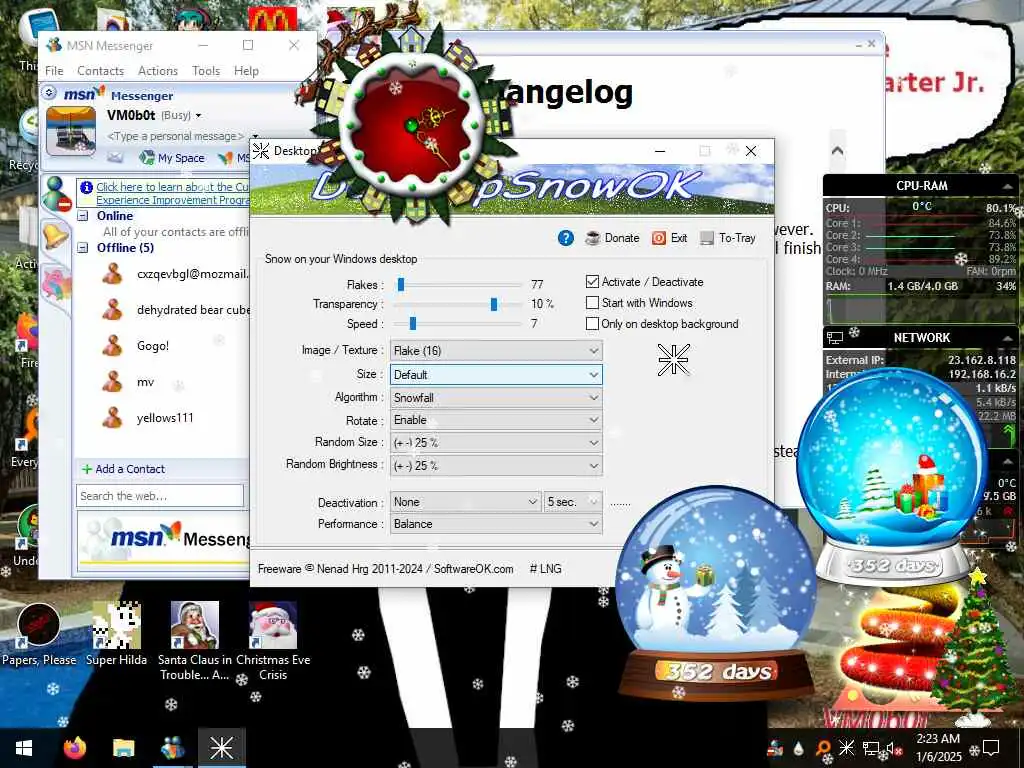Open Super Hilda desktop shortcut
This screenshot has height=768, width=1024.
(x=116, y=634)
